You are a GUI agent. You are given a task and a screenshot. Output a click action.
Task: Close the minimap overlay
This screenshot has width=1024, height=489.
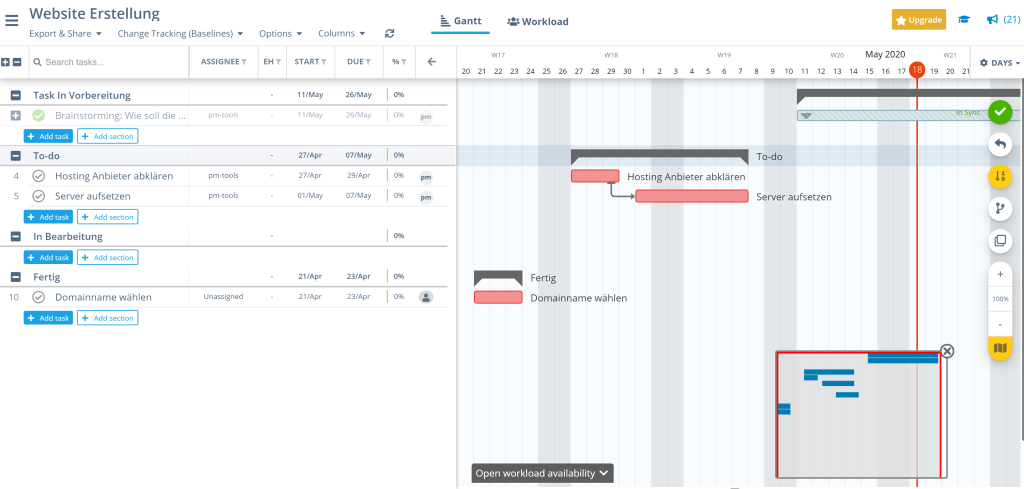pos(947,351)
